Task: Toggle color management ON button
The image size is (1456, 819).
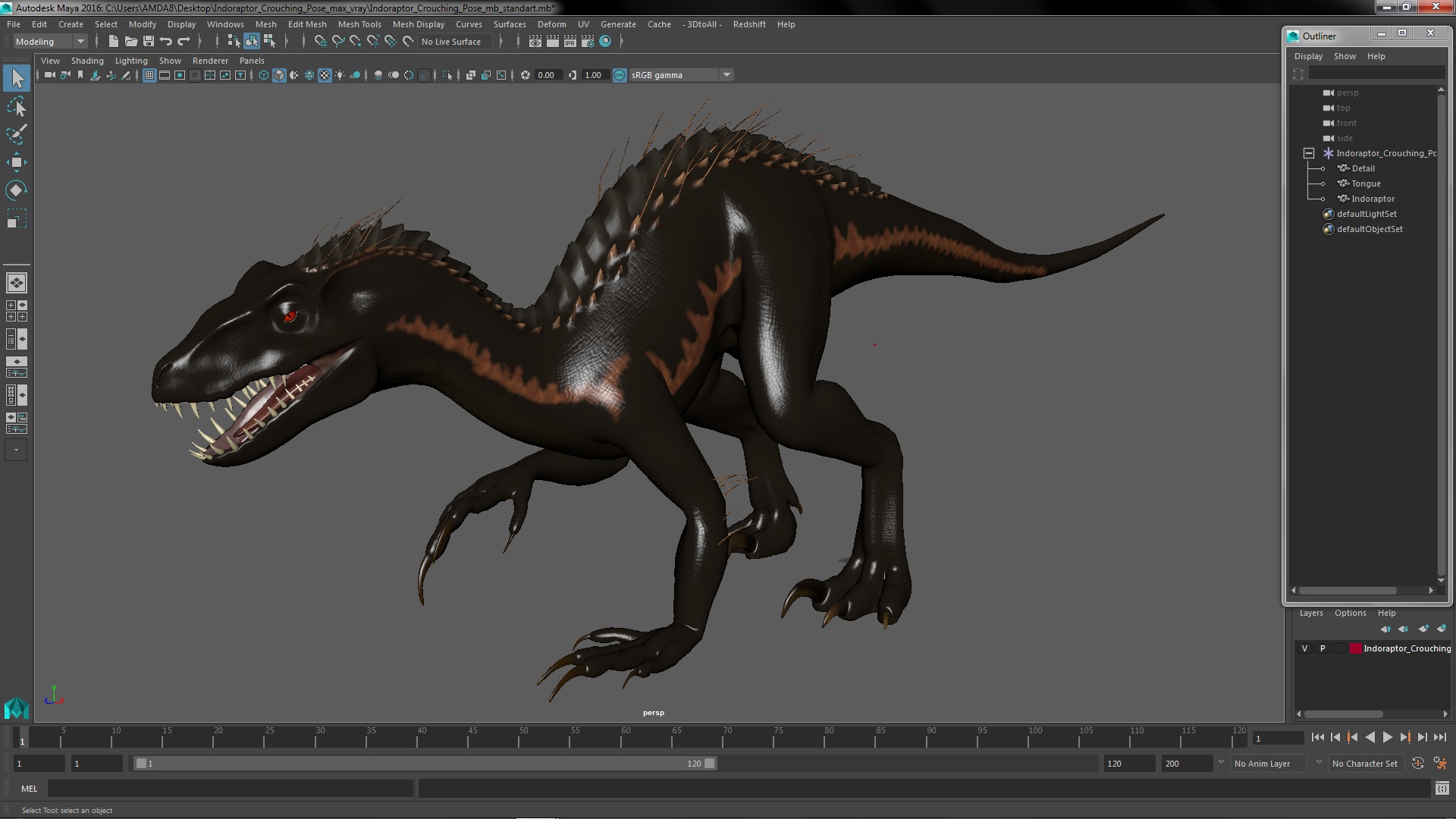Action: point(620,75)
